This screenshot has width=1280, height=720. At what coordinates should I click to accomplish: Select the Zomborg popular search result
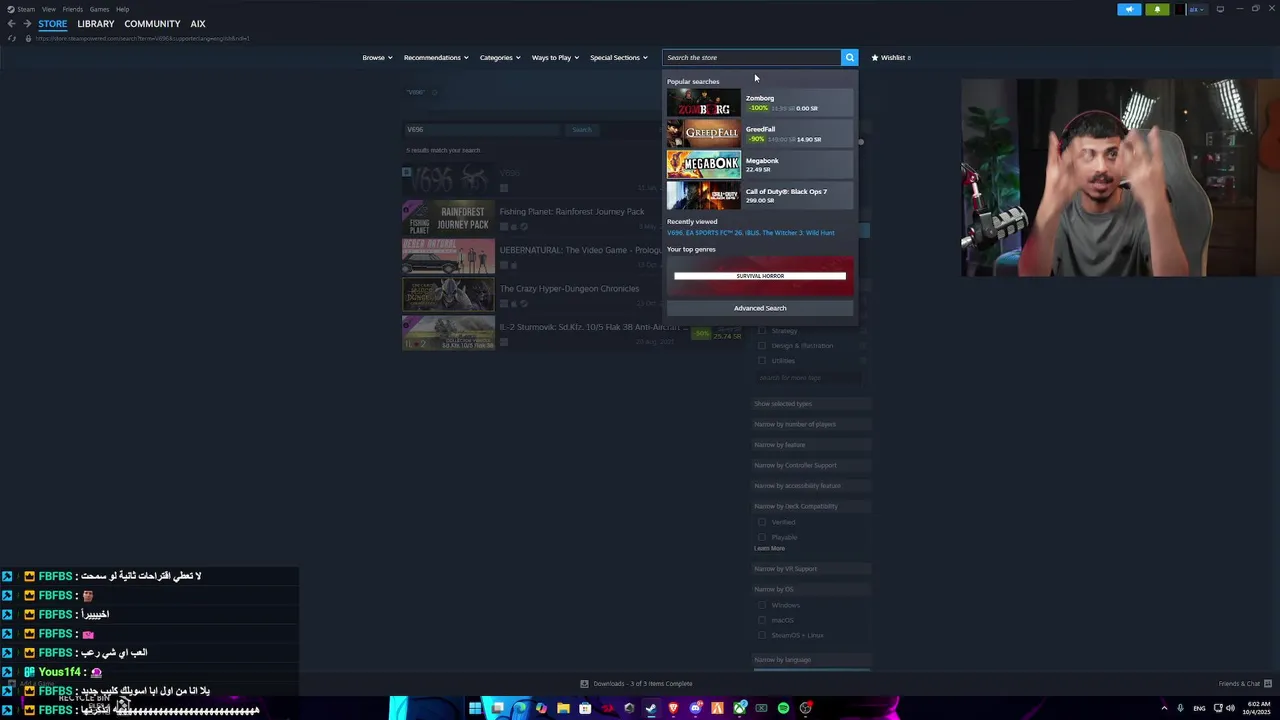tap(760, 102)
